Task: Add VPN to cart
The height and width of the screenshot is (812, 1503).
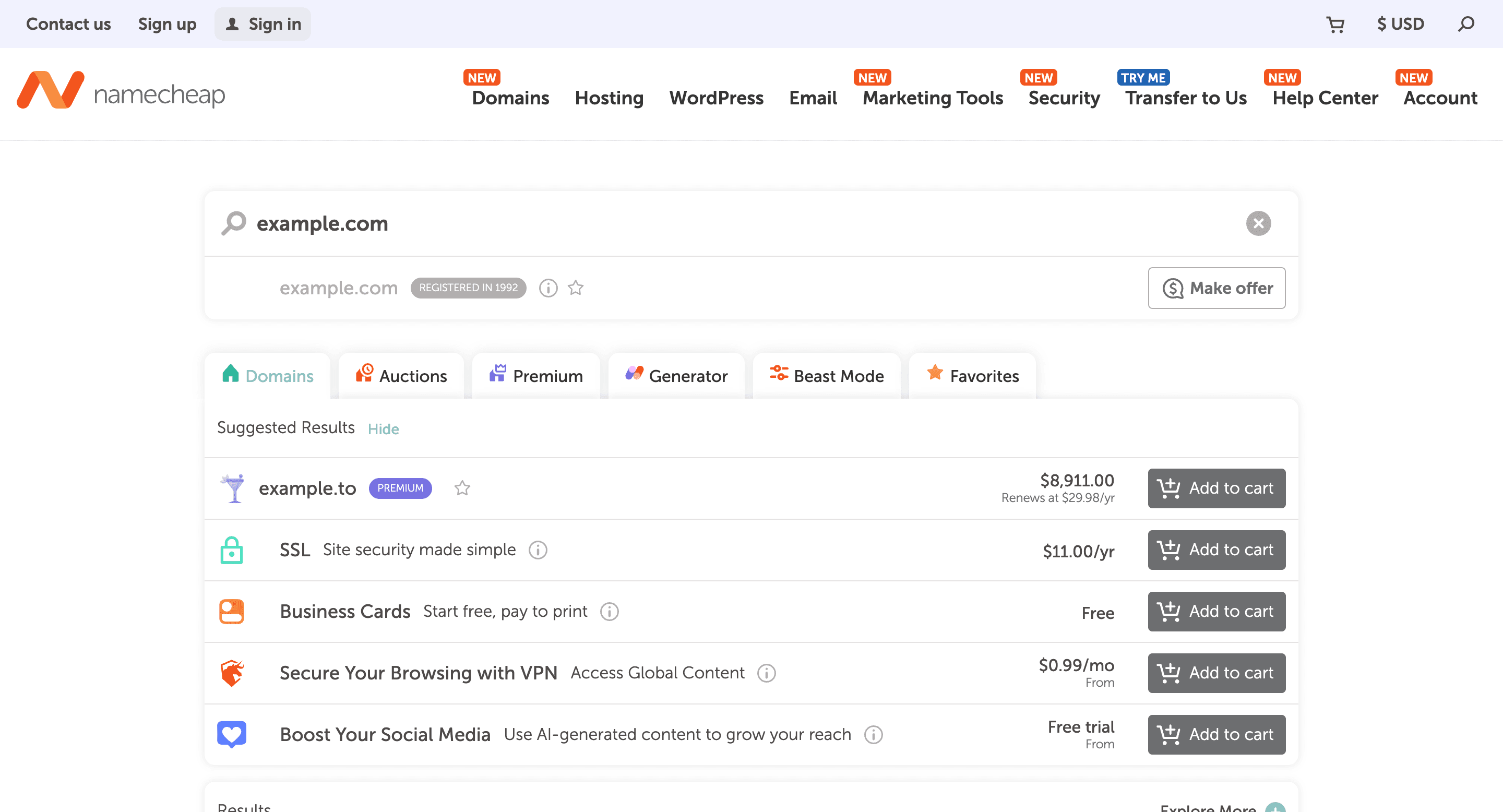Action: coord(1216,673)
